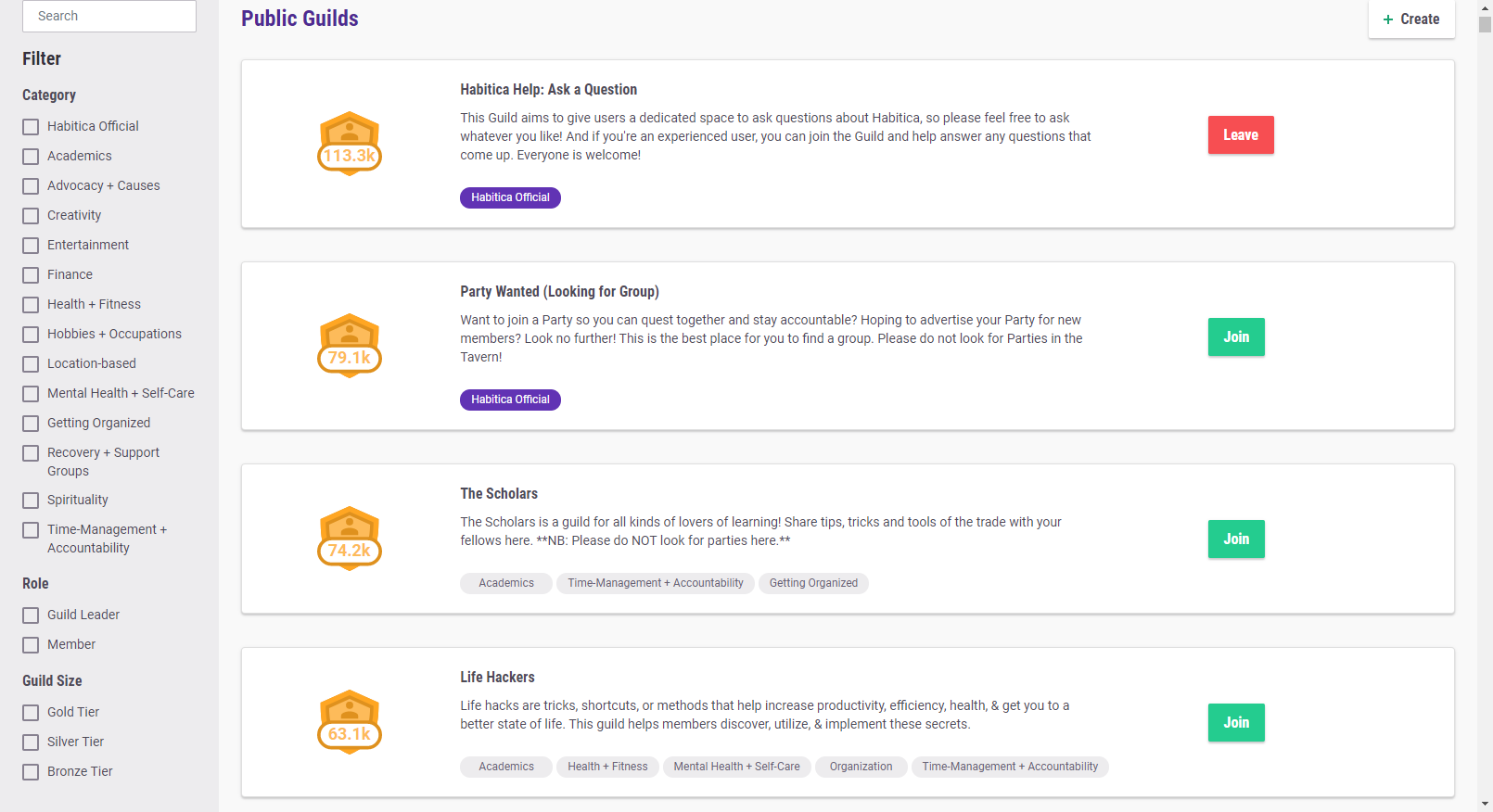The width and height of the screenshot is (1493, 812).
Task: Click The Scholars 74.2k badge icon
Action: 350,539
